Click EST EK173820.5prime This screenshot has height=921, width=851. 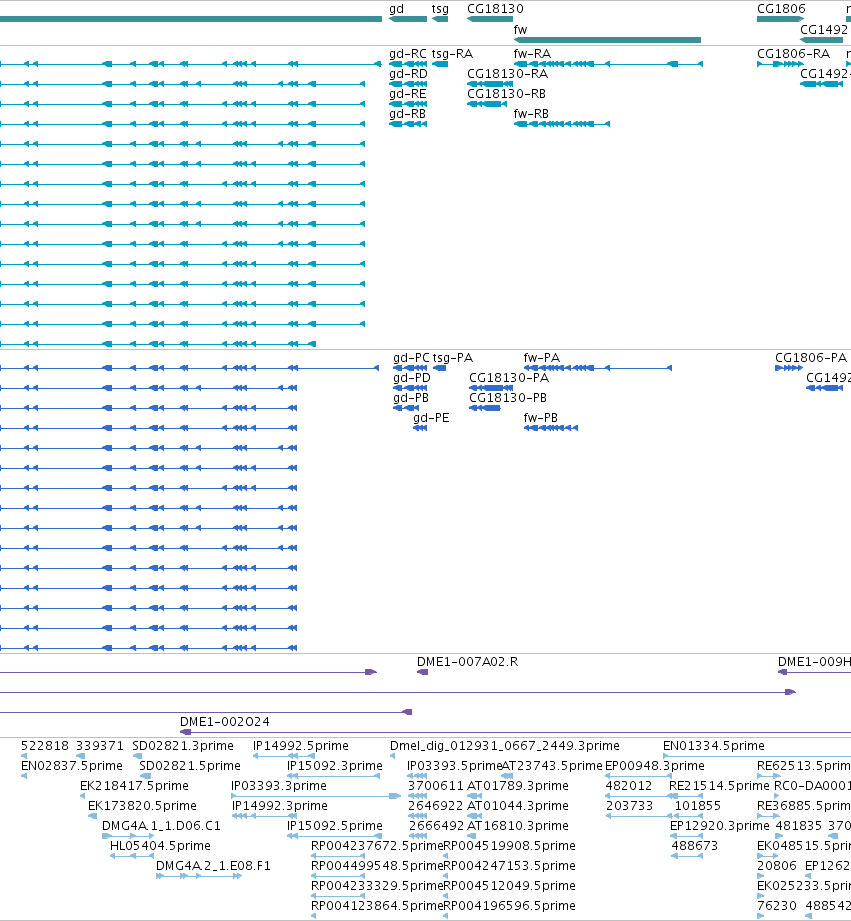142,806
